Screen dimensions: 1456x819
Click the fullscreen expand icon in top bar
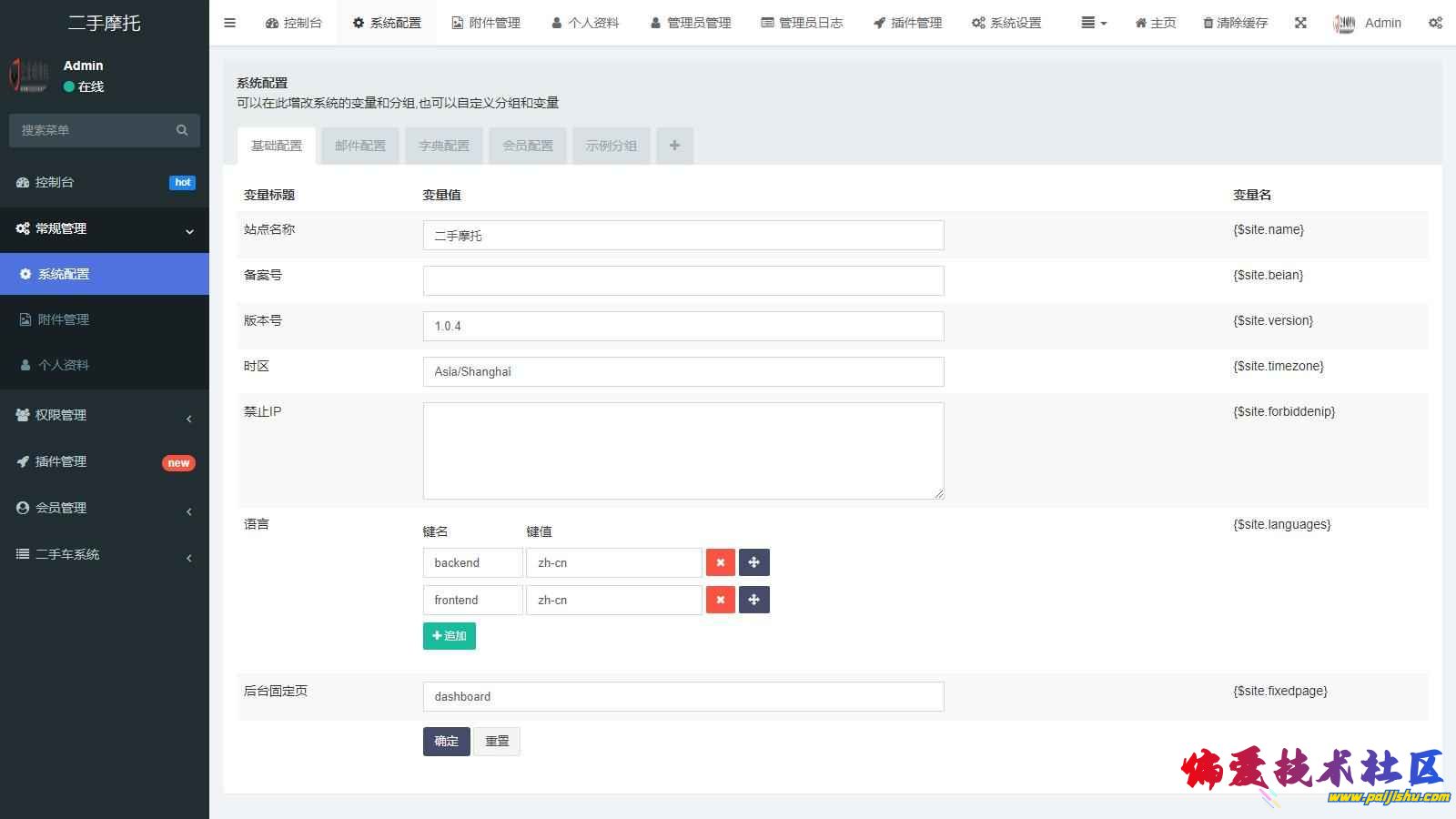pyautogui.click(x=1300, y=23)
